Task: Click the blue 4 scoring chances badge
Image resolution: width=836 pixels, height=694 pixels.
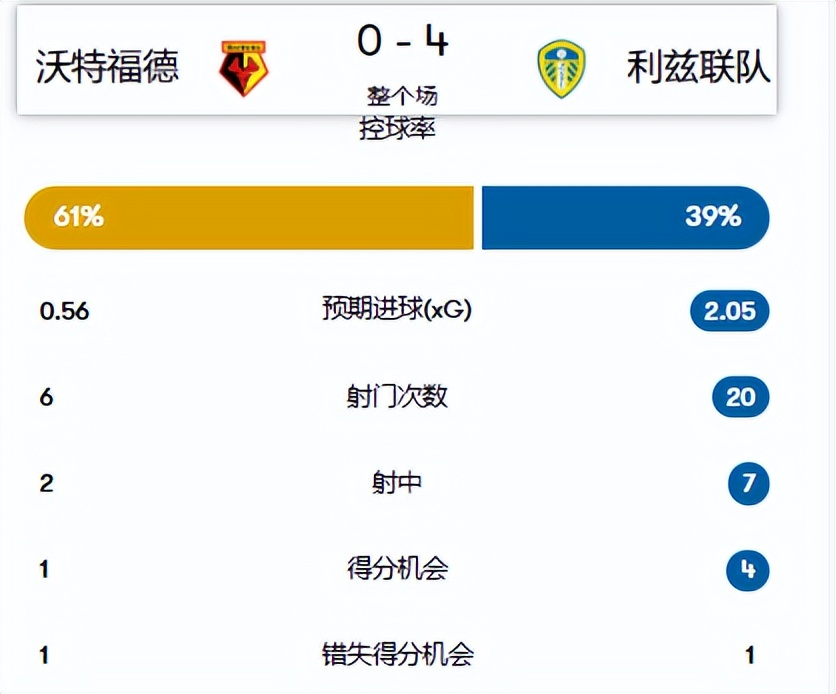Action: click(x=748, y=570)
